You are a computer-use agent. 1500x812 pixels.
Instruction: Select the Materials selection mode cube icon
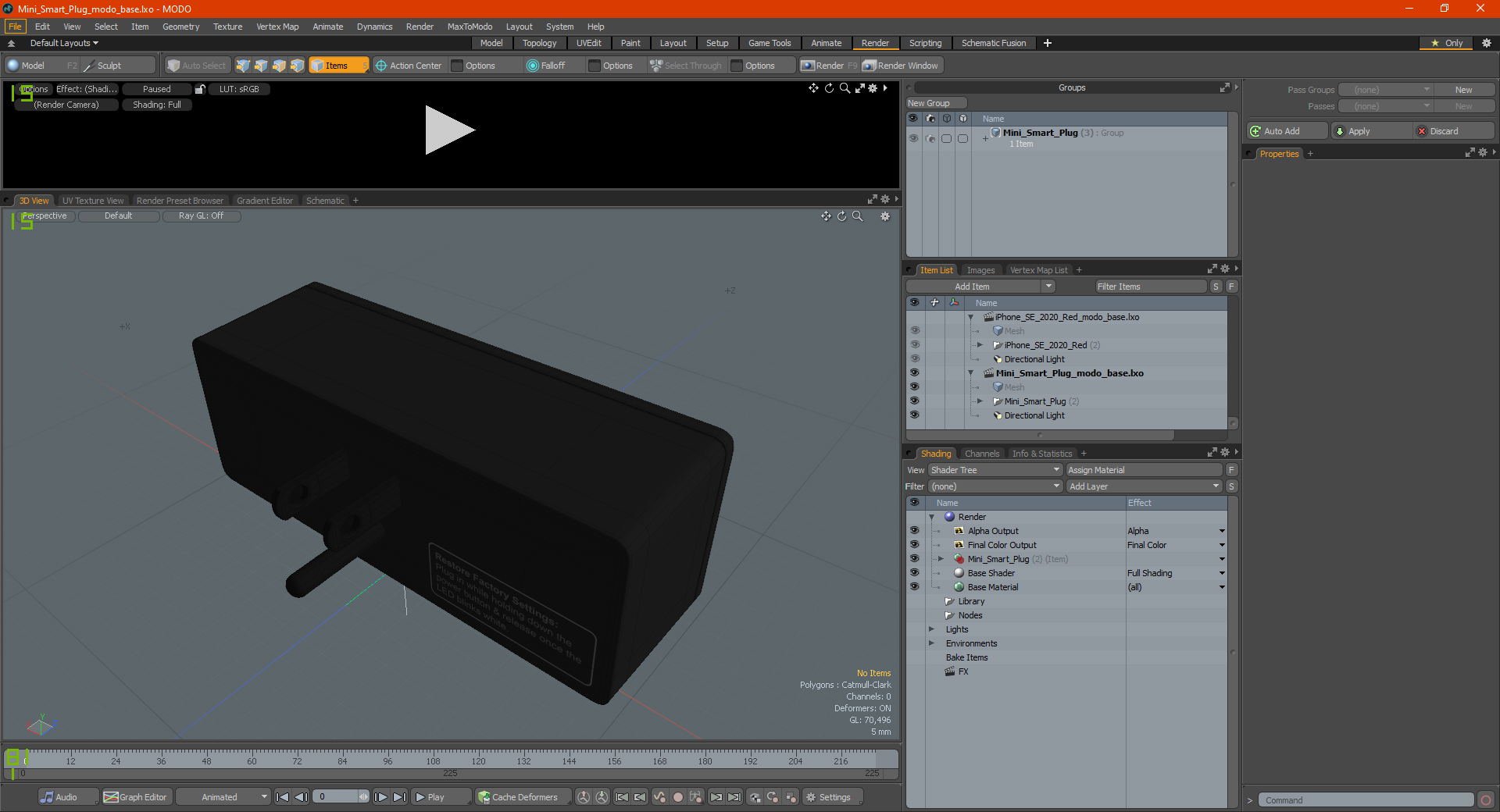coord(297,66)
